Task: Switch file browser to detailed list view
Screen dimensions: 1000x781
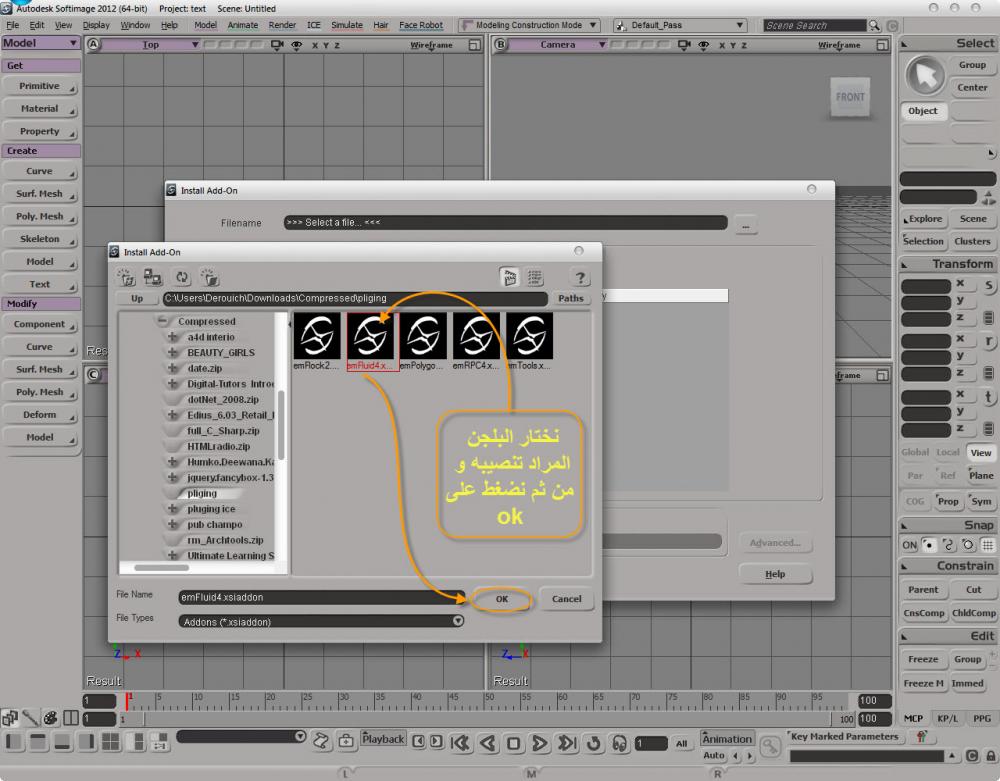Action: [535, 277]
